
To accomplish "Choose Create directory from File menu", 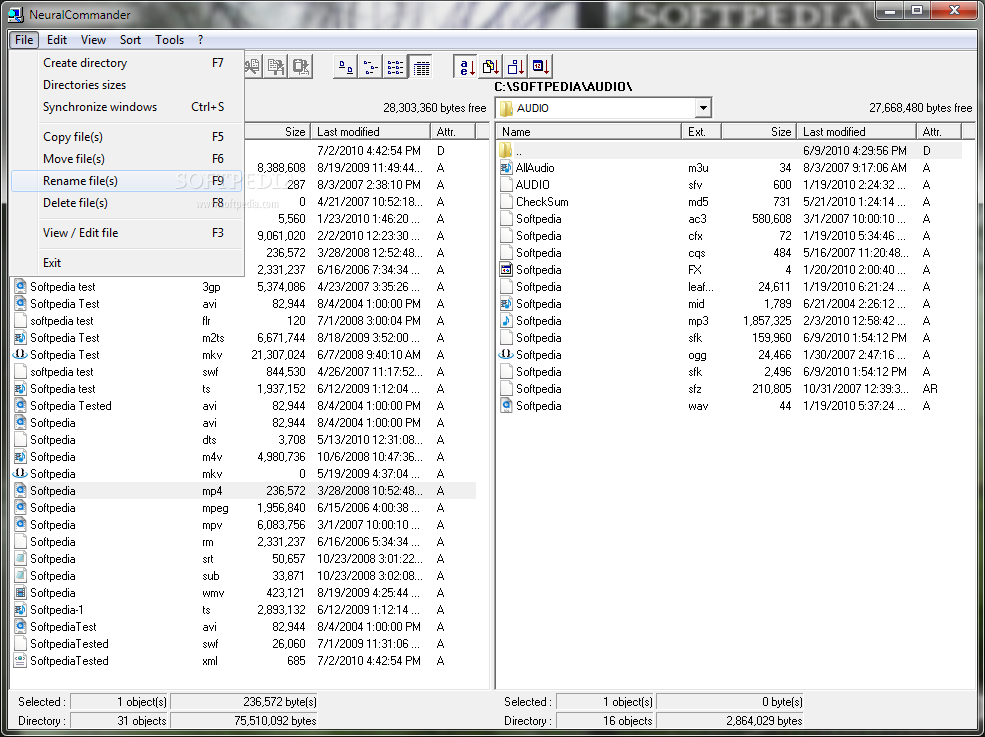I will pos(126,63).
